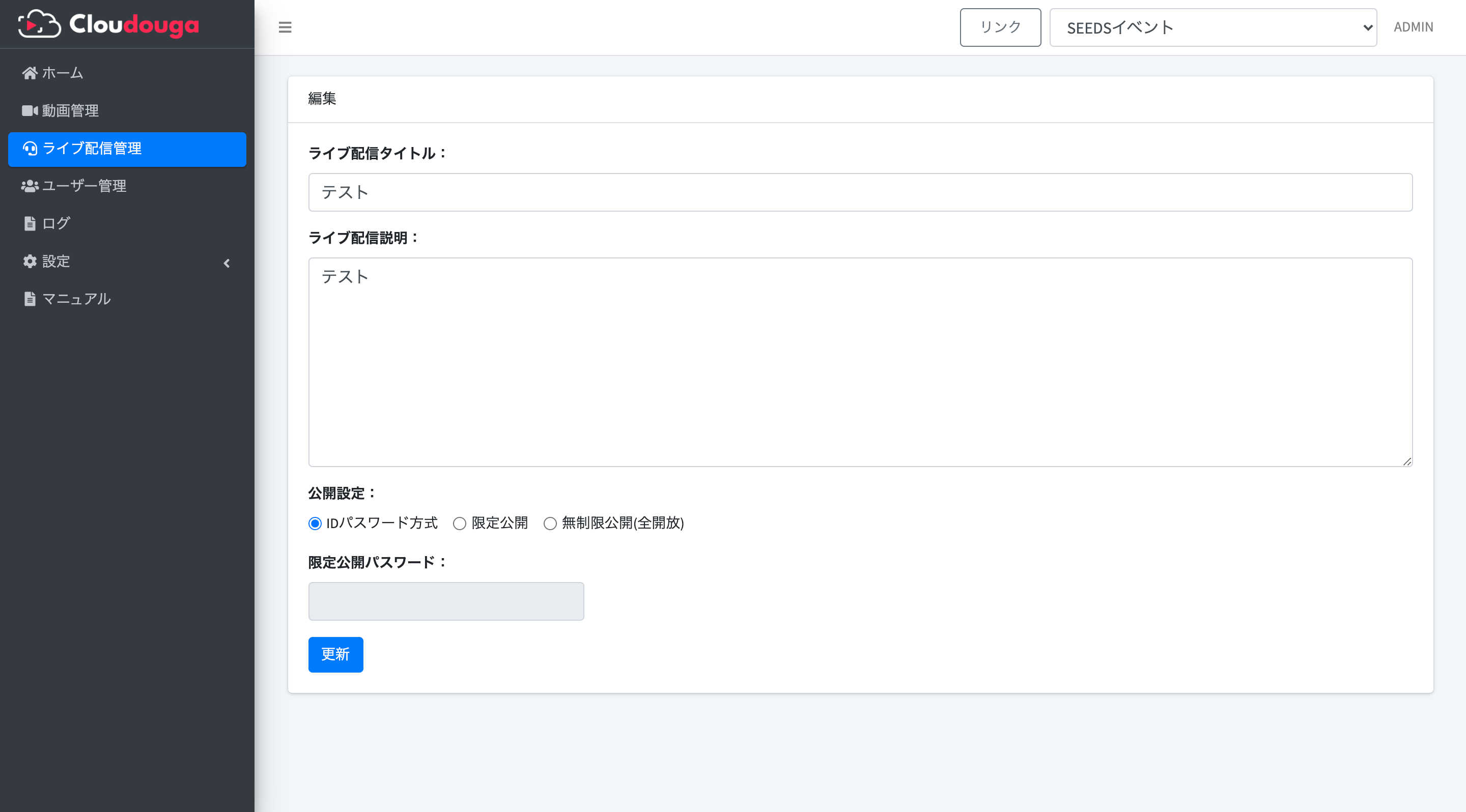This screenshot has width=1466, height=812.
Task: Click the 限定公開パスワード： label
Action: 378,562
